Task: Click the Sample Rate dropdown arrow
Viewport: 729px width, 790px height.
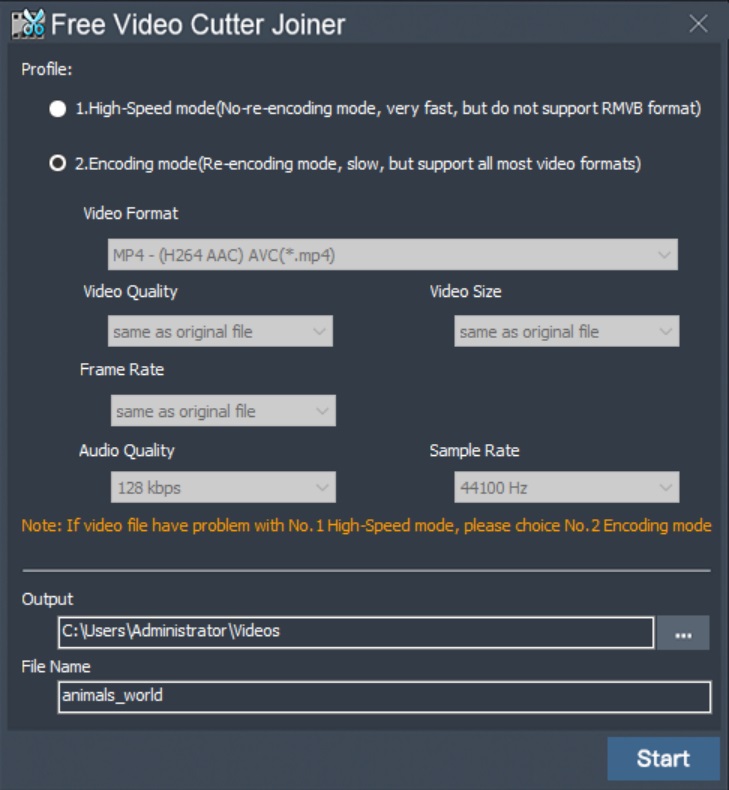Action: point(665,488)
